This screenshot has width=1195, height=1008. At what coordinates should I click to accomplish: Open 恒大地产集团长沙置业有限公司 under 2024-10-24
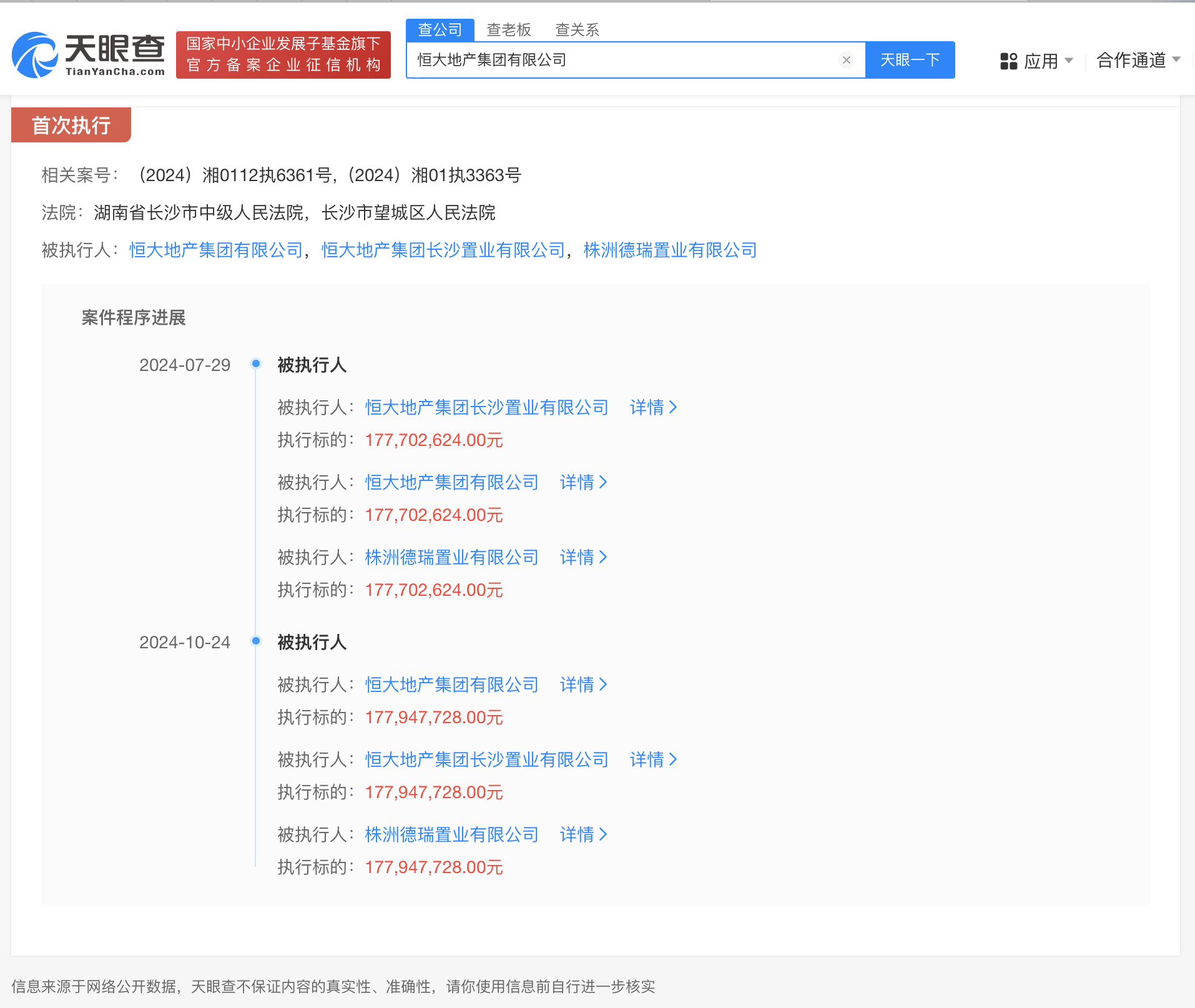click(x=486, y=760)
